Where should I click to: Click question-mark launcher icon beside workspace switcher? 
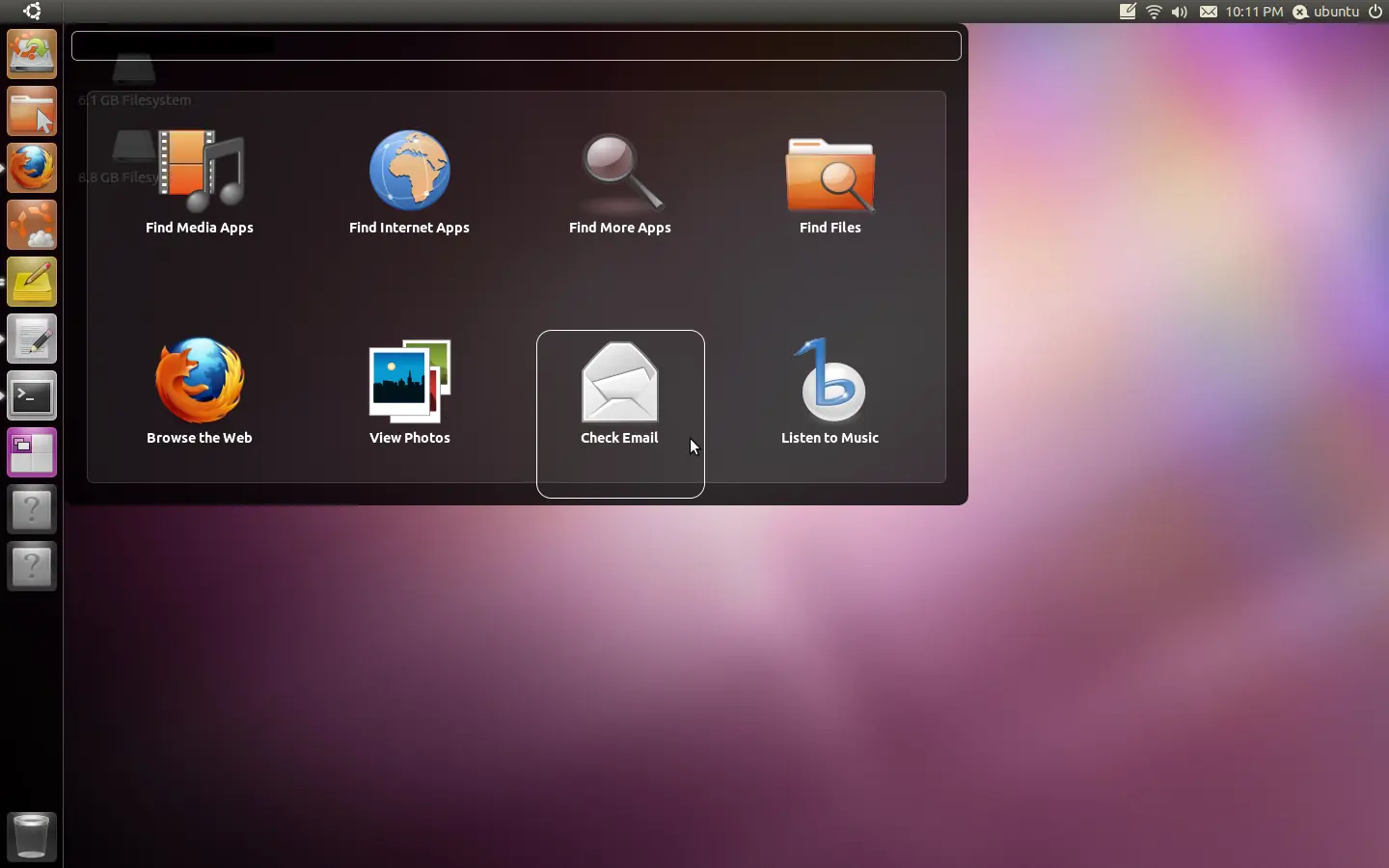pos(32,510)
